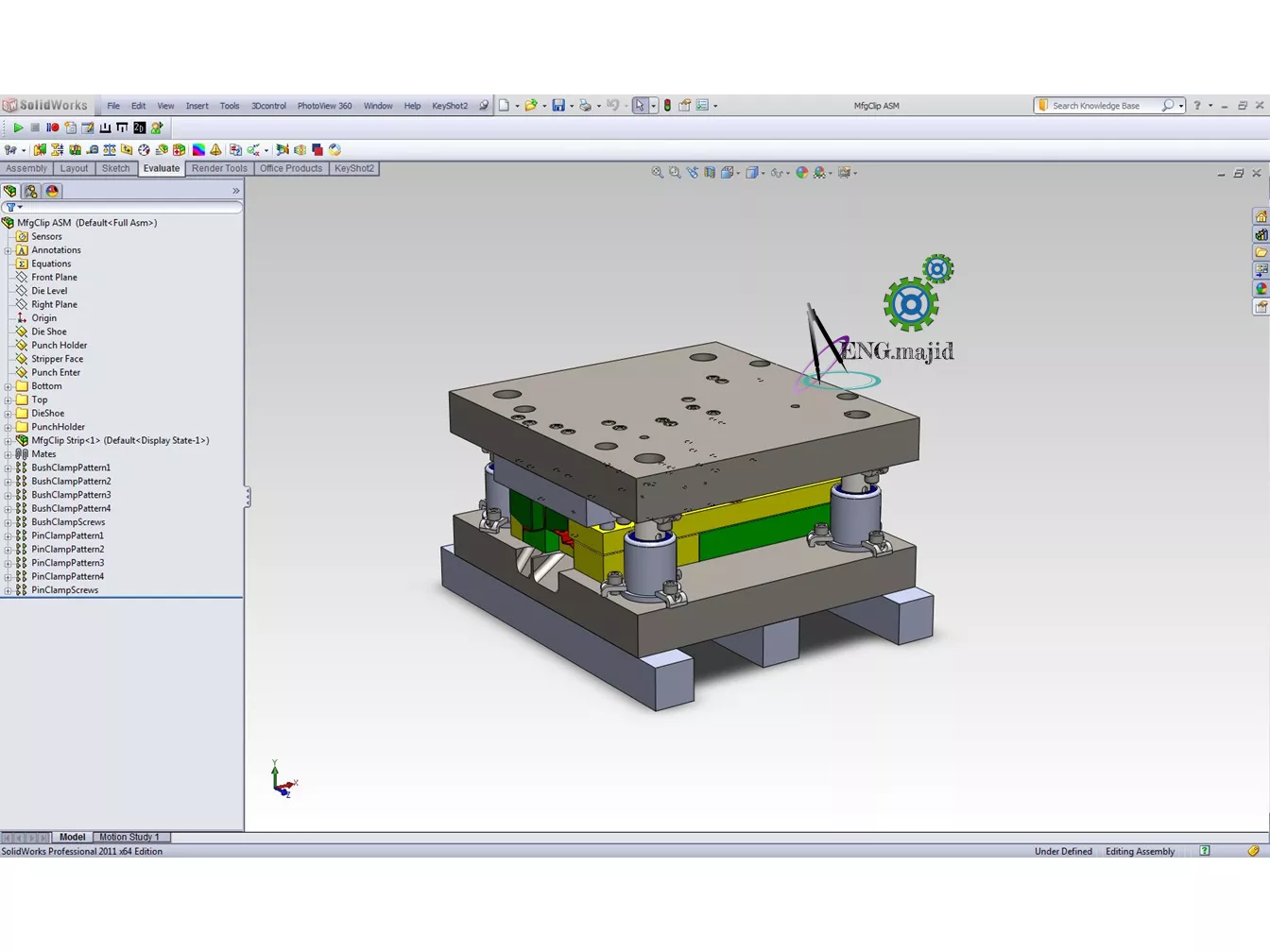The width and height of the screenshot is (1270, 952).
Task: Expand the PunchHolder folder
Action: 8,427
